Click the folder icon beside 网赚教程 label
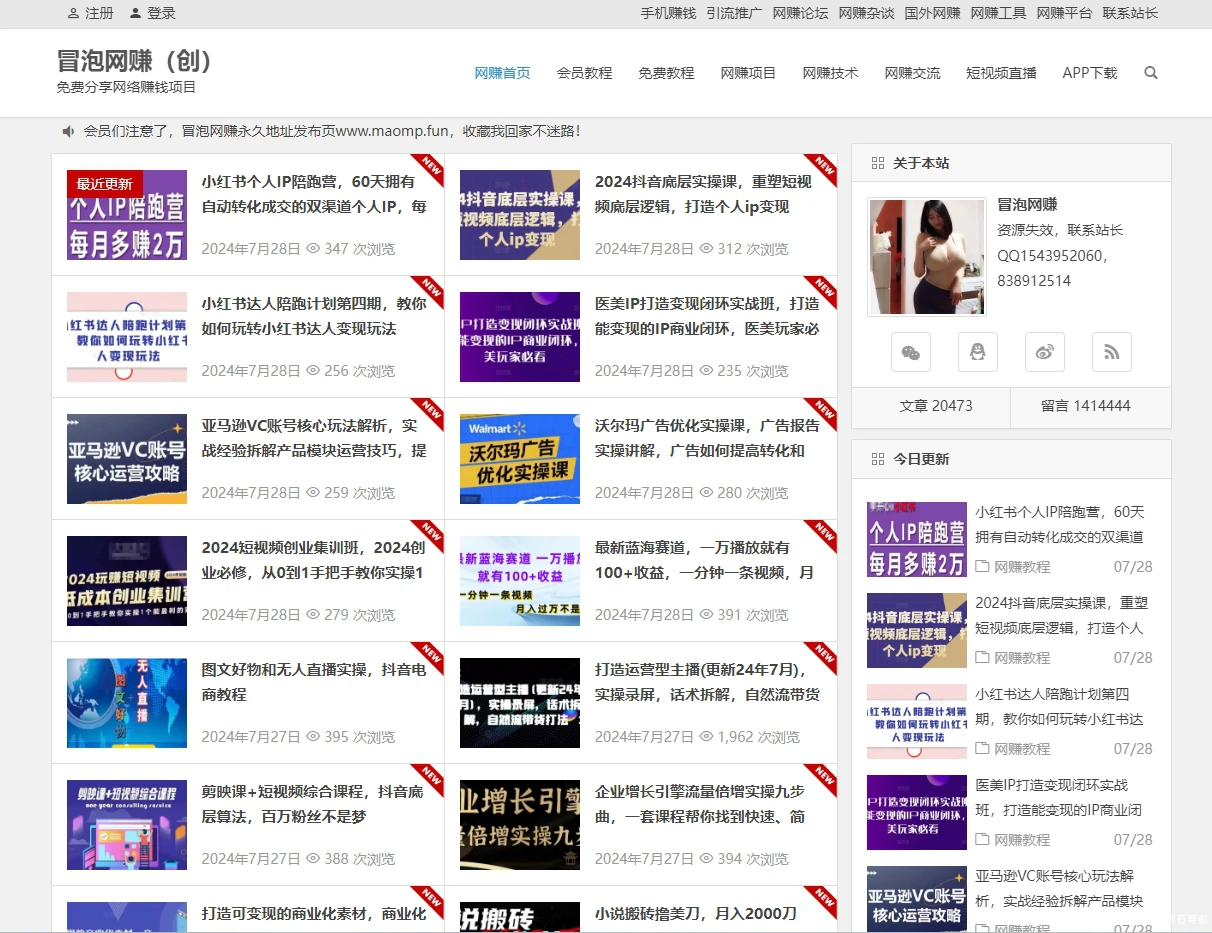The image size is (1212, 933). (x=984, y=567)
